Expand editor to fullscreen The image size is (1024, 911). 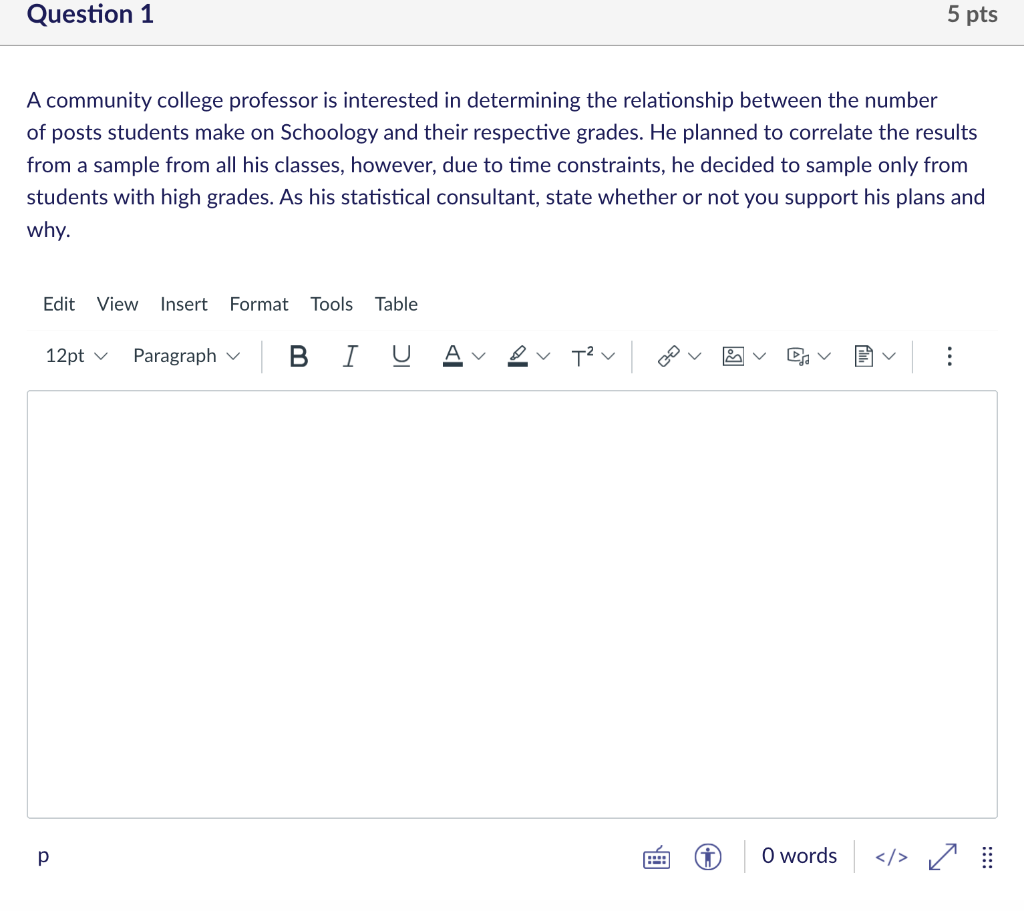click(x=942, y=857)
